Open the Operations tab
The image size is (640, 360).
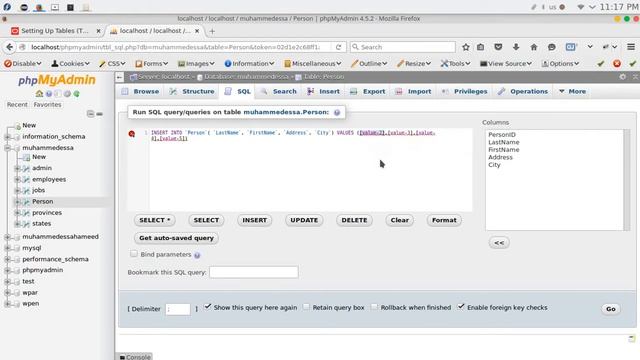tap(523, 91)
